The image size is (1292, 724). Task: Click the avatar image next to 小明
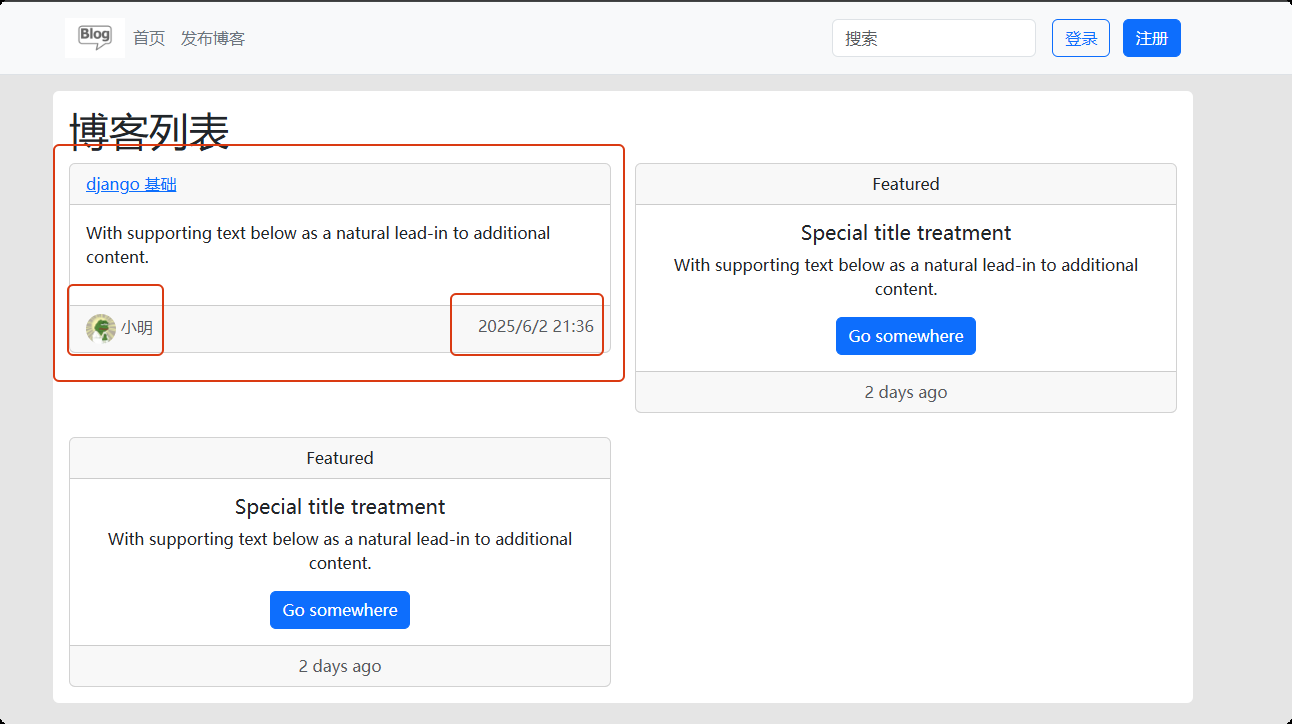100,328
